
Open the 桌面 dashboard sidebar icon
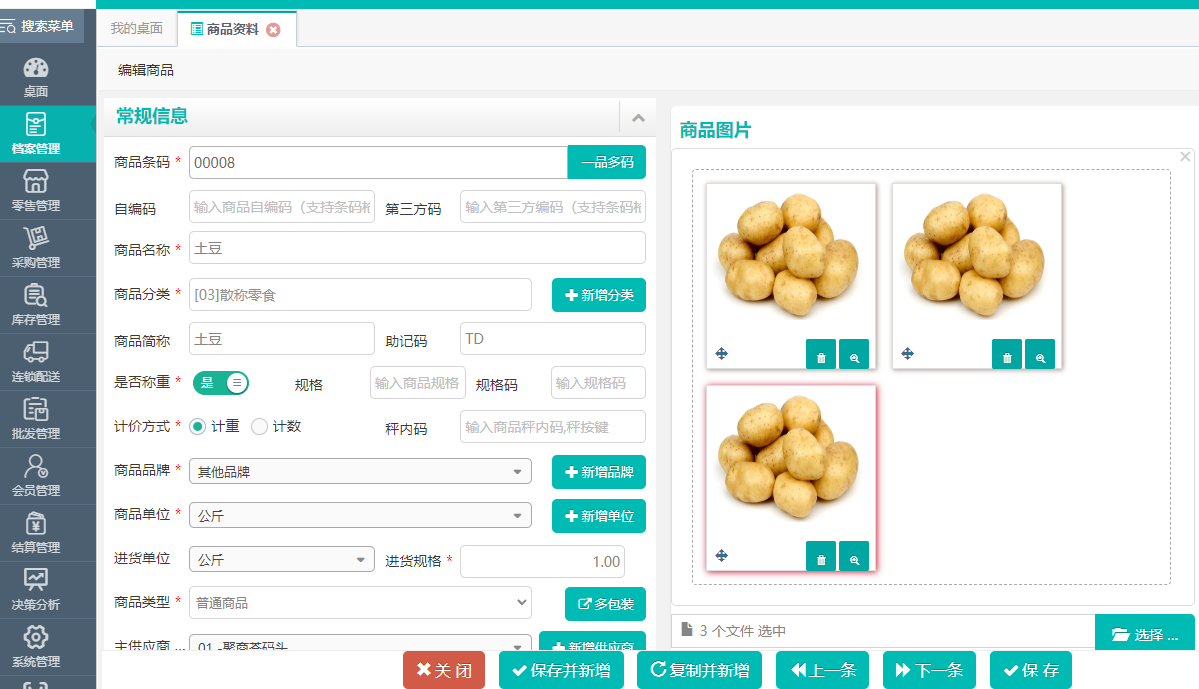tap(36, 77)
